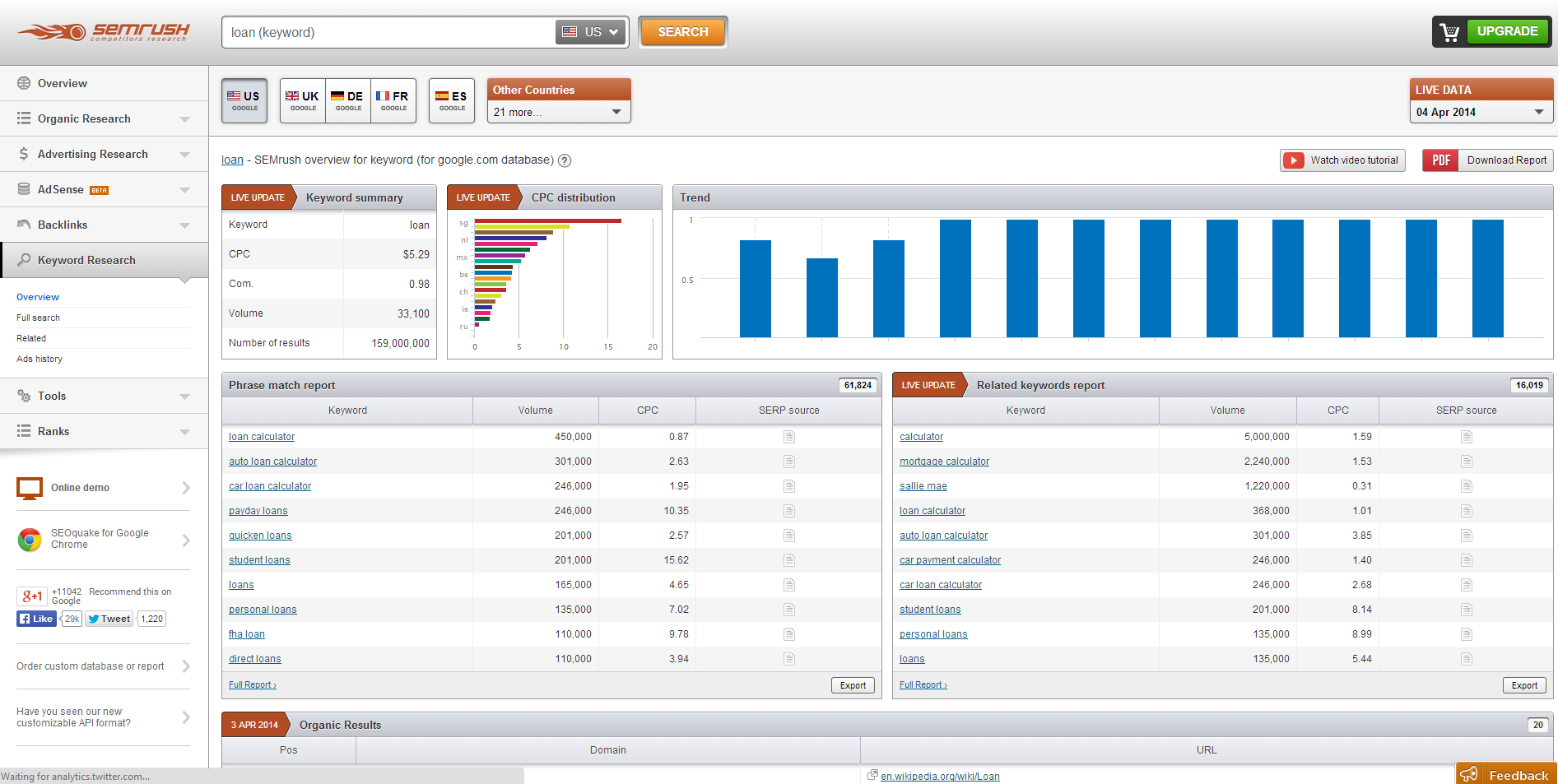Click the top red bar in CPC distribution
The height and width of the screenshot is (784, 1558).
pos(547,220)
